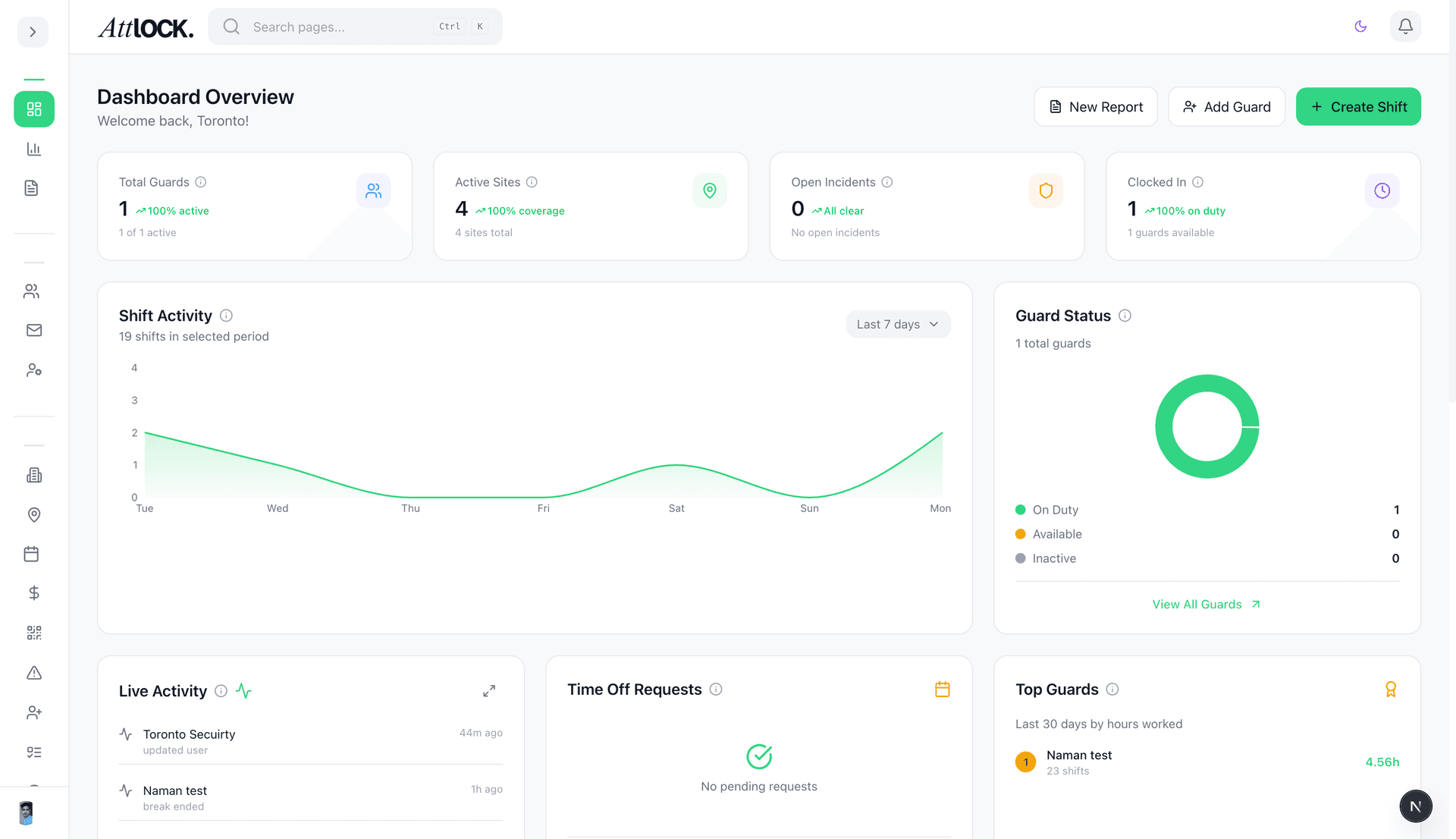Open the Last 7 days dropdown

coord(898,324)
